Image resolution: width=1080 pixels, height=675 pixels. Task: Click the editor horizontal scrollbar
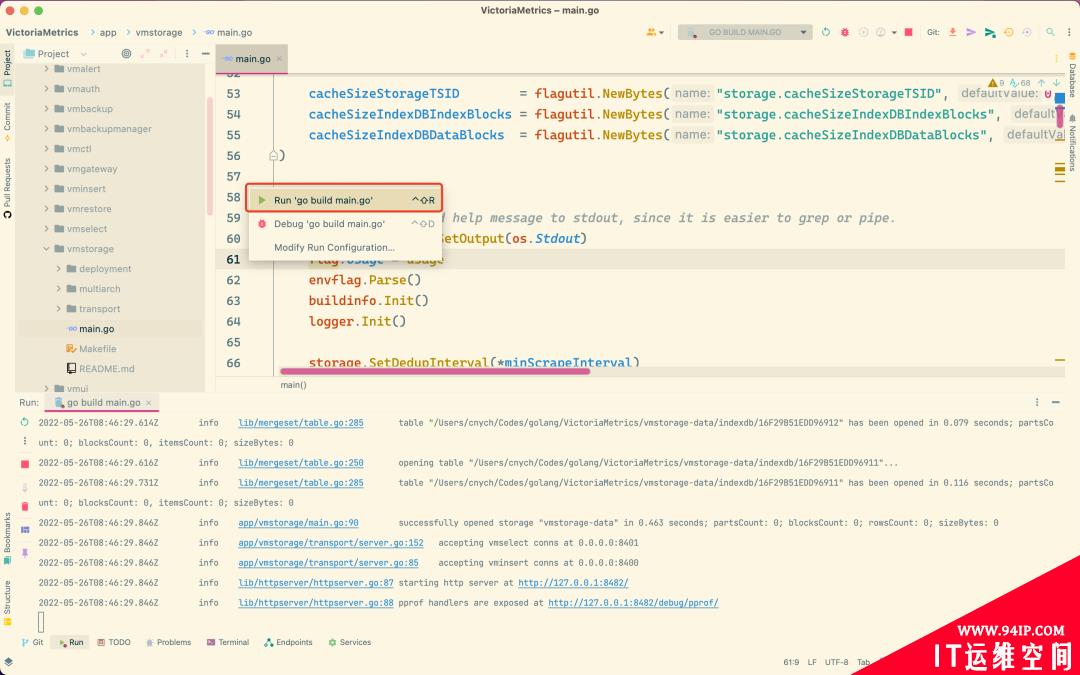(x=435, y=371)
